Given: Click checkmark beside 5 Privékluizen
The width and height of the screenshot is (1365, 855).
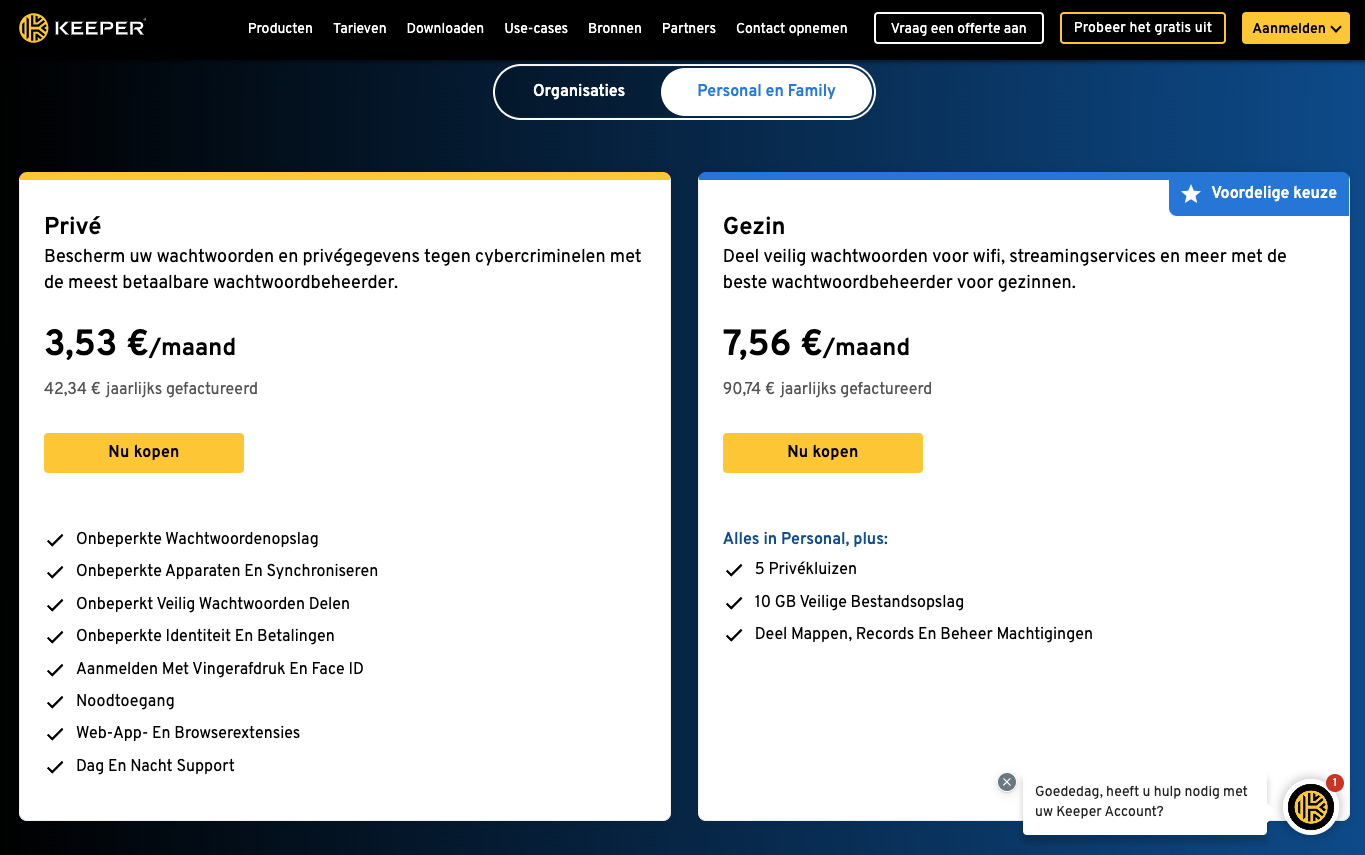Looking at the screenshot, I should [734, 570].
